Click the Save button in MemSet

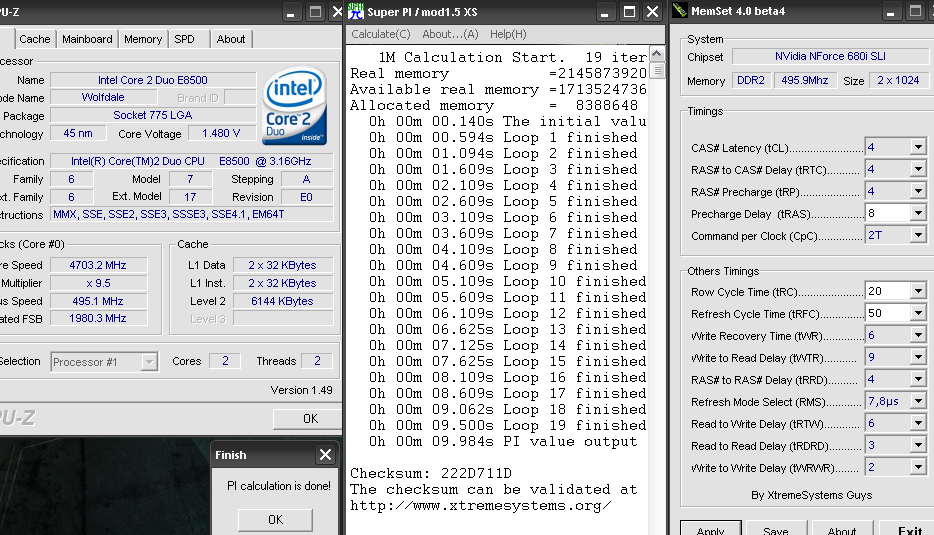[776, 529]
